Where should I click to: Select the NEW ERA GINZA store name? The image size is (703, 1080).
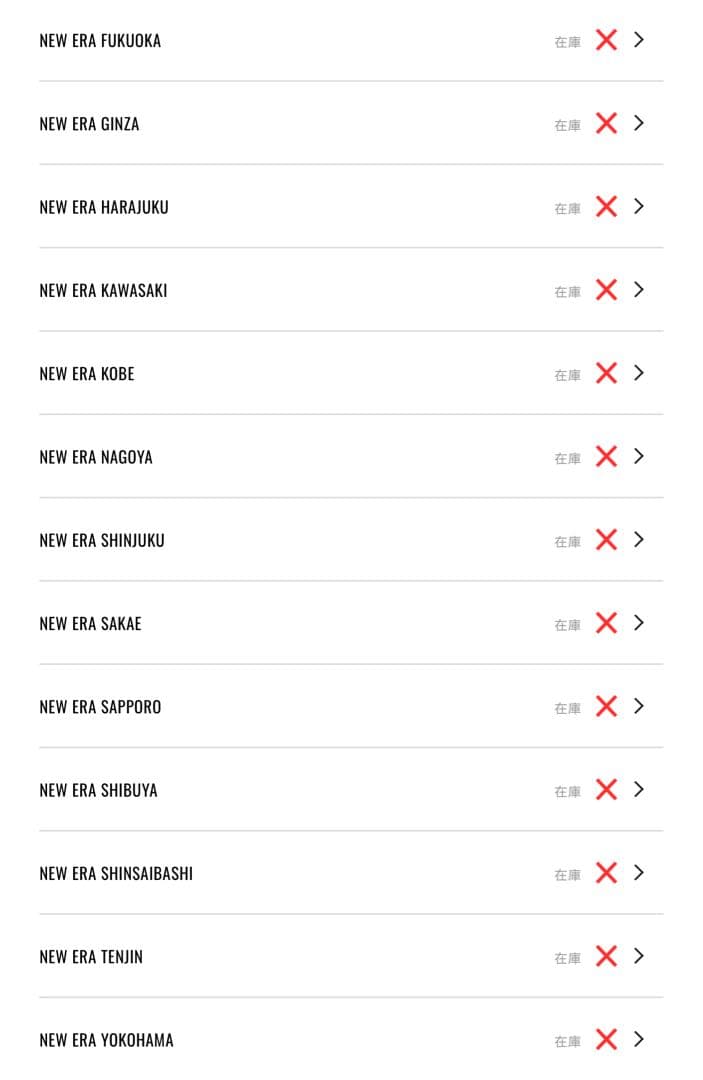[89, 124]
